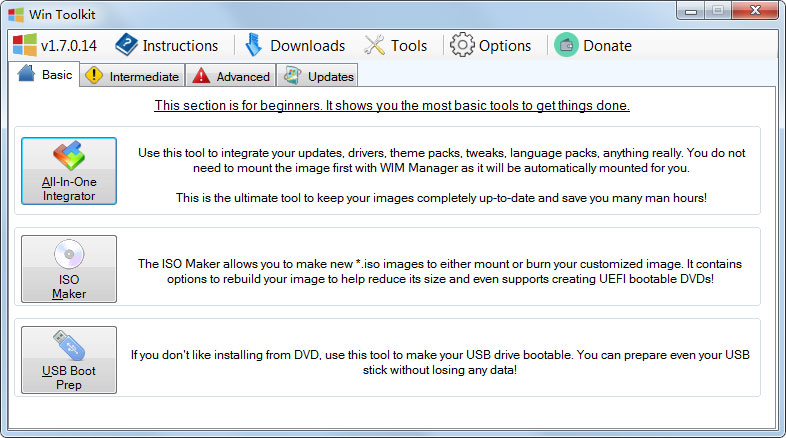Launch the All-In-One Integrator tool
Viewport: 786px width, 438px height.
[x=69, y=171]
